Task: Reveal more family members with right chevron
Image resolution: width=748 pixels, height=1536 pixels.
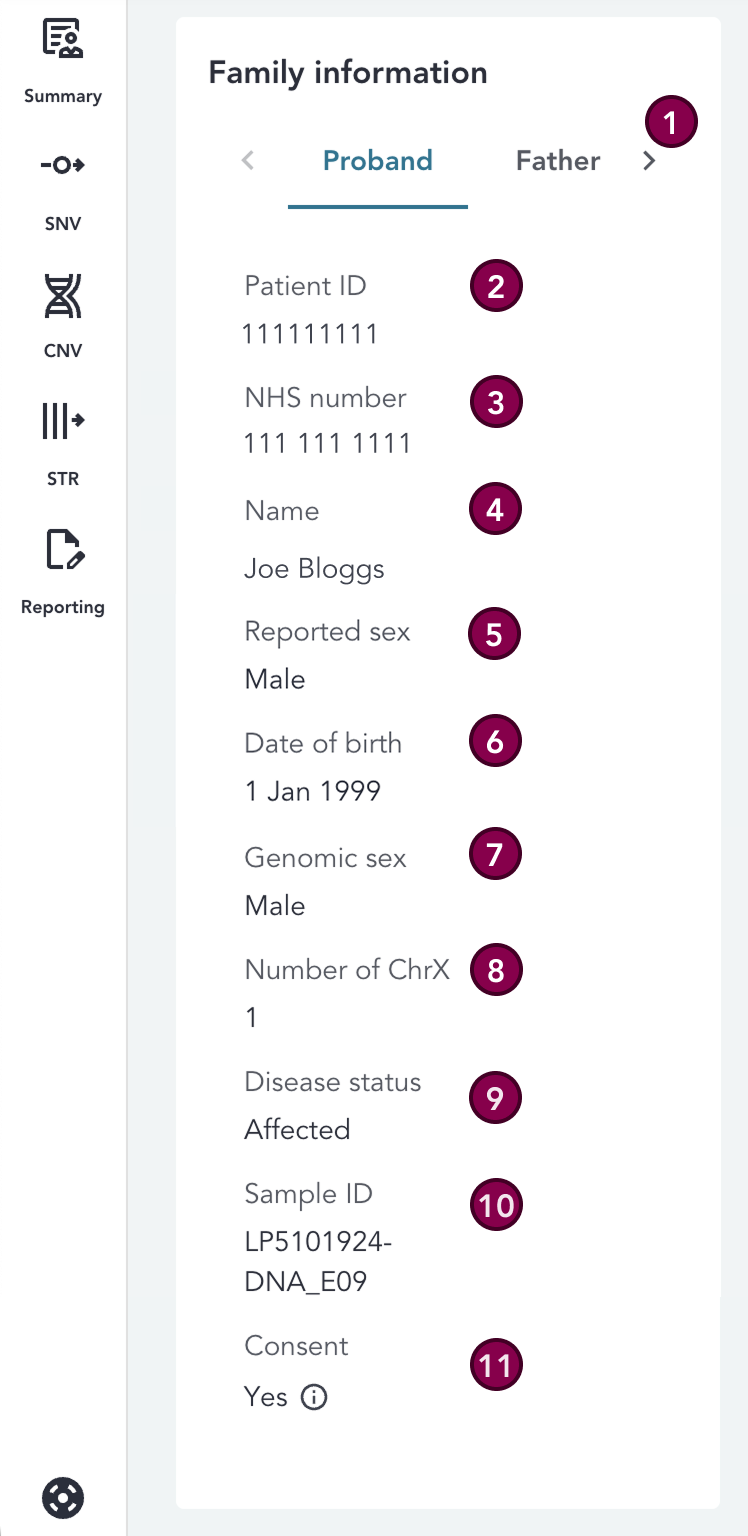Action: pyautogui.click(x=649, y=160)
